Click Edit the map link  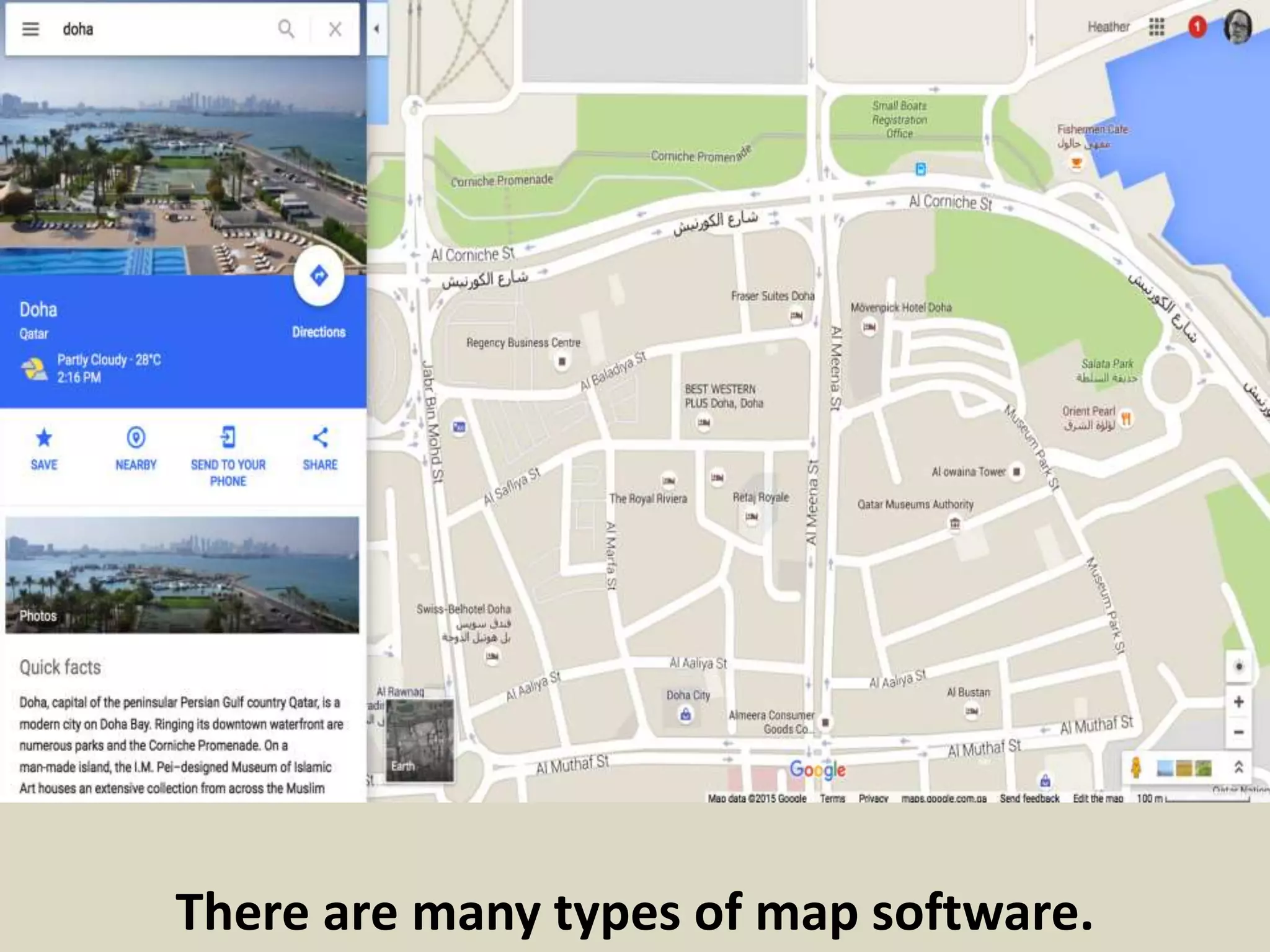click(1098, 798)
